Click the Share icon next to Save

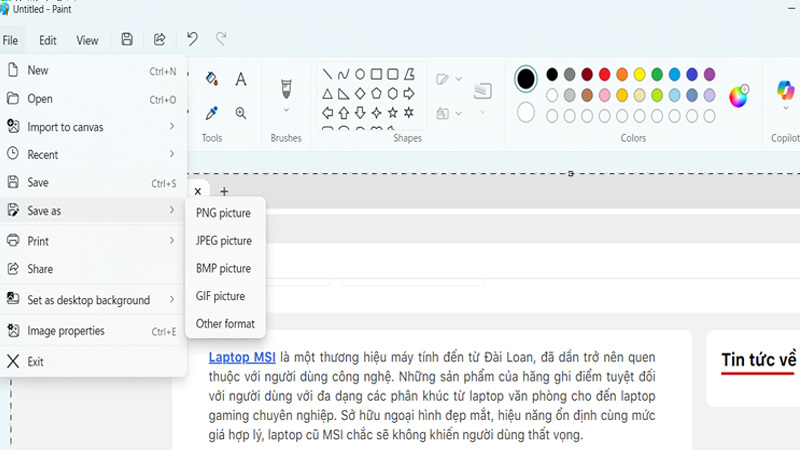[160, 39]
